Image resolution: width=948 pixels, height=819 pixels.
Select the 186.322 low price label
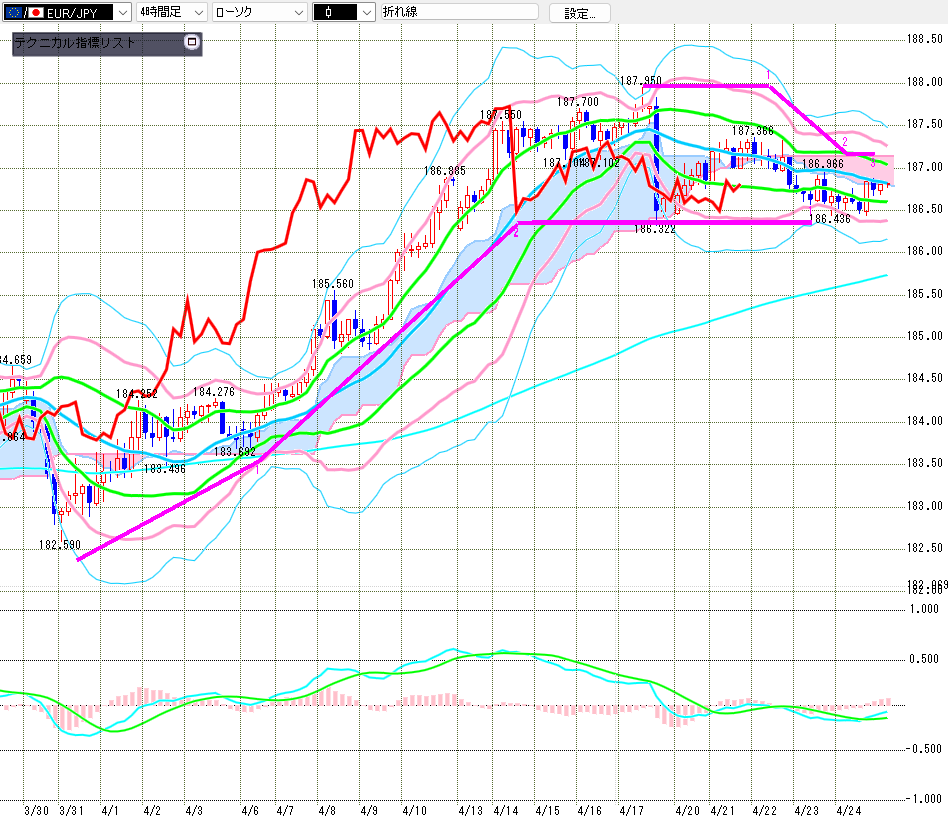pyautogui.click(x=655, y=229)
